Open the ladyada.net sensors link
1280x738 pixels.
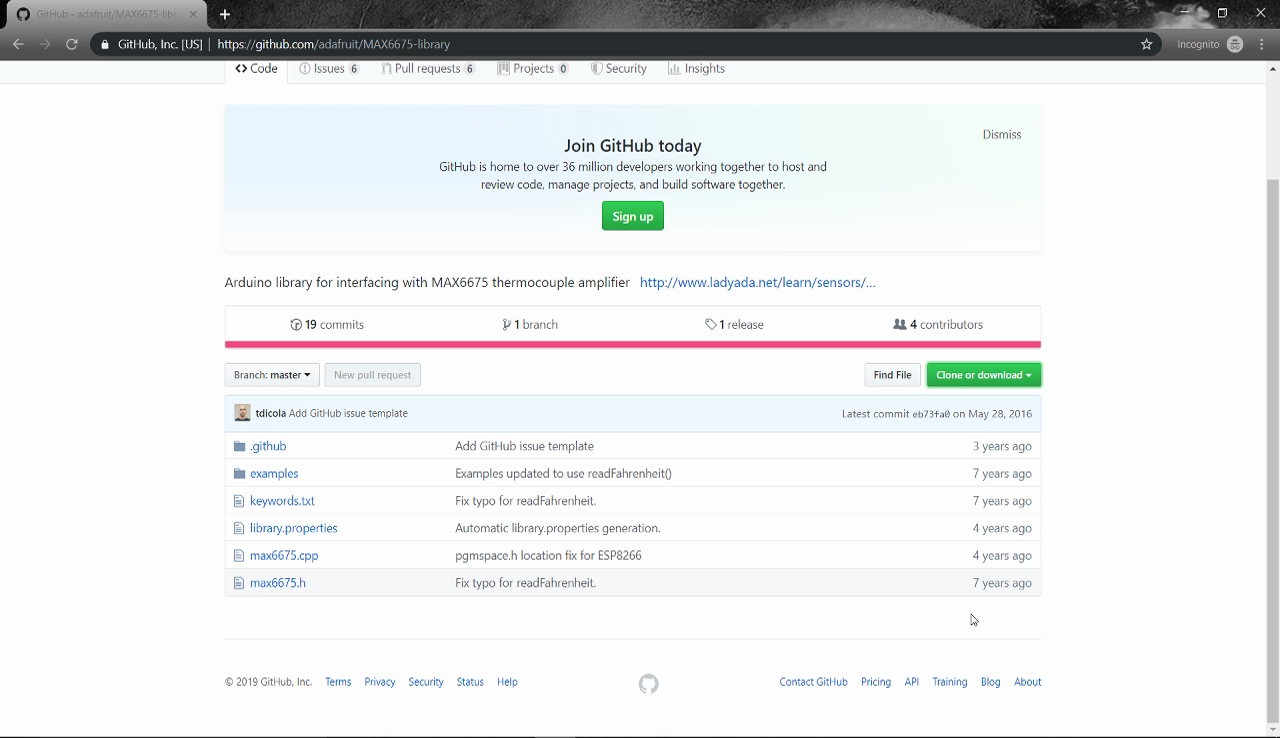click(757, 282)
